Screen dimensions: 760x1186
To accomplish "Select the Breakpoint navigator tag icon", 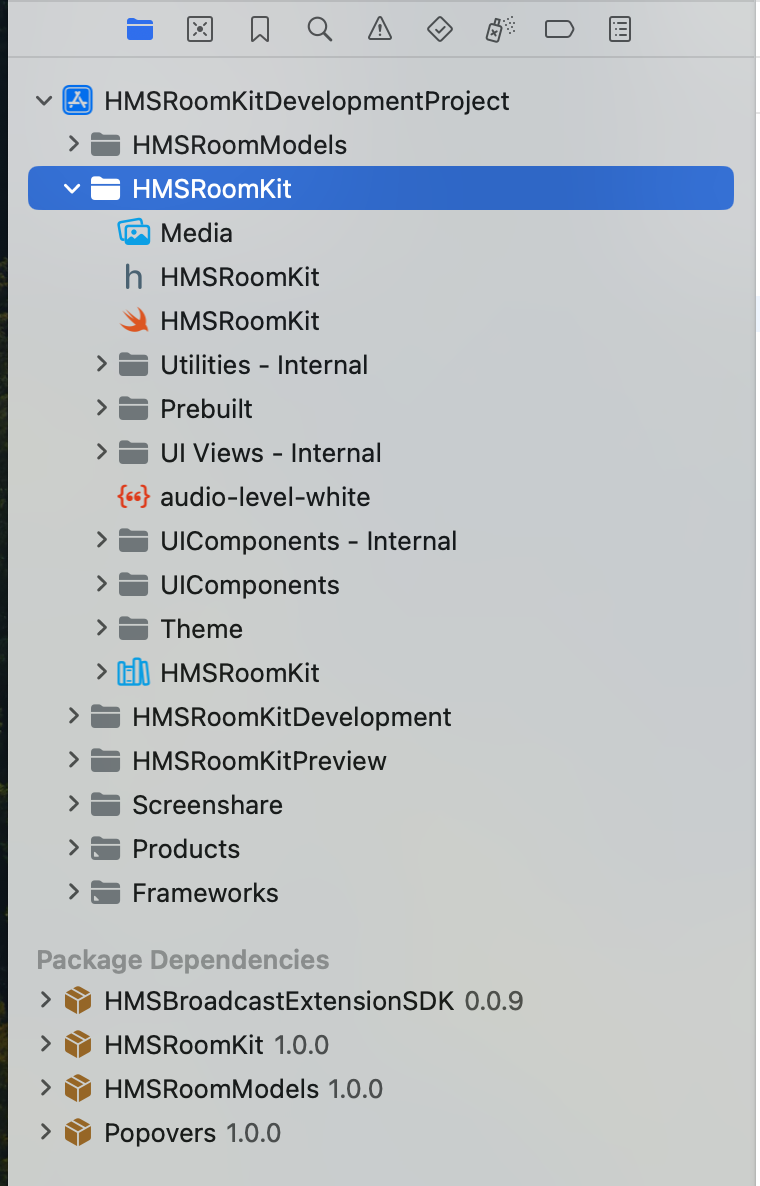I will tap(559, 29).
